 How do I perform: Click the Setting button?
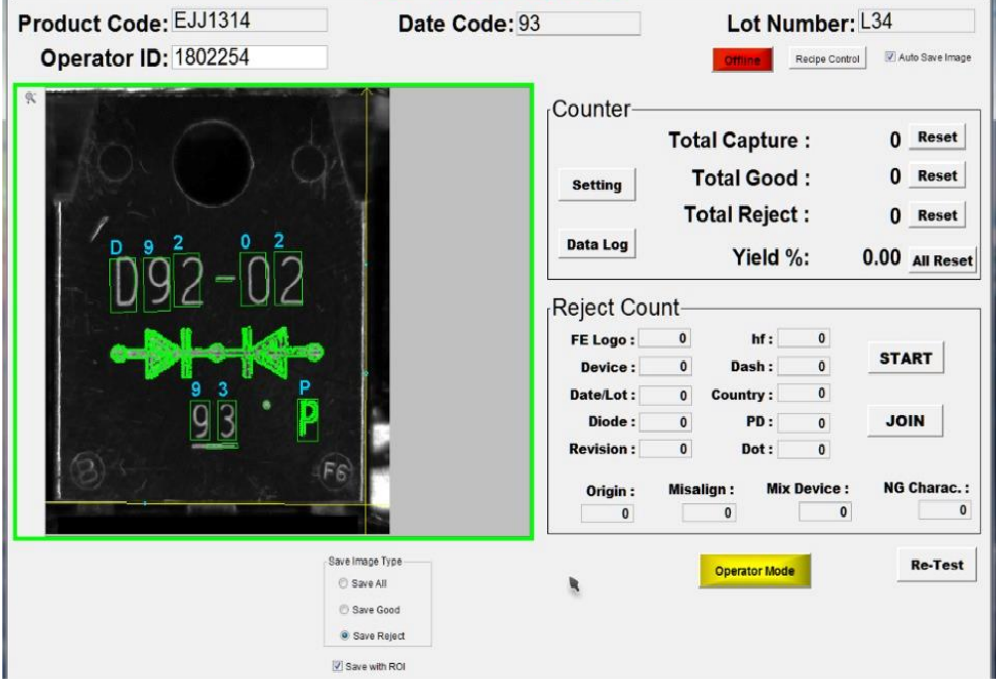click(596, 185)
